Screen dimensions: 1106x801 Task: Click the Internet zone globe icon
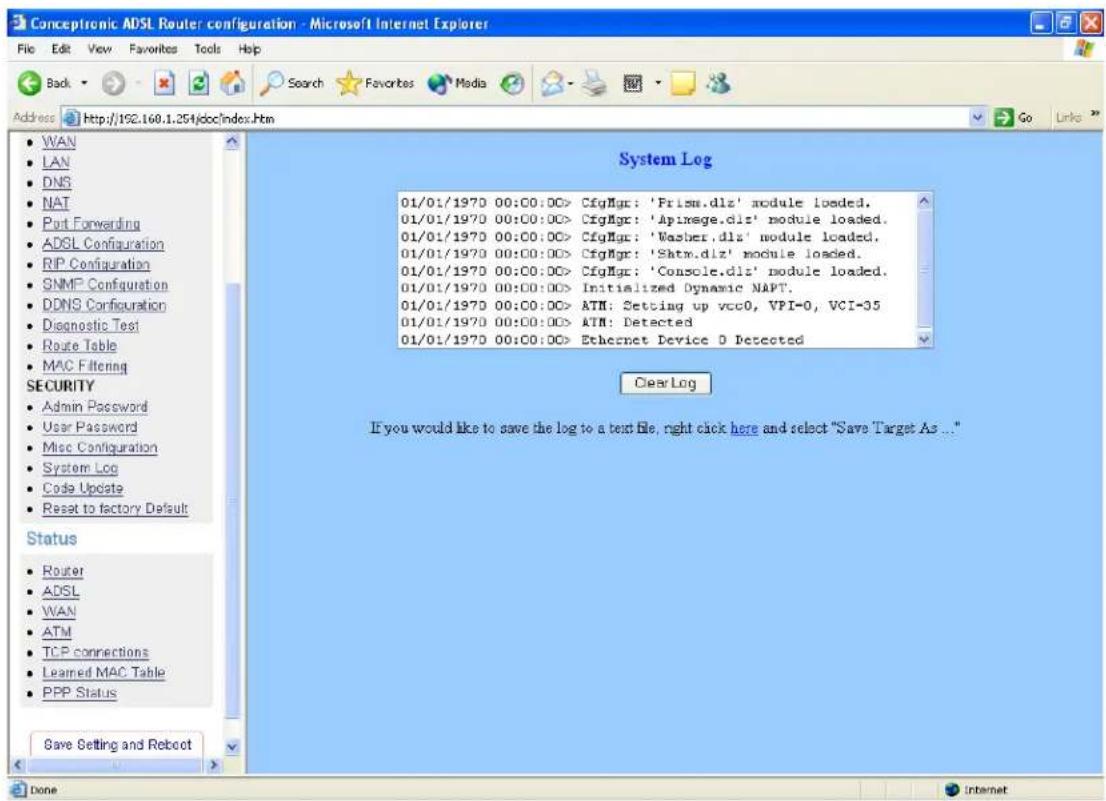(x=952, y=790)
